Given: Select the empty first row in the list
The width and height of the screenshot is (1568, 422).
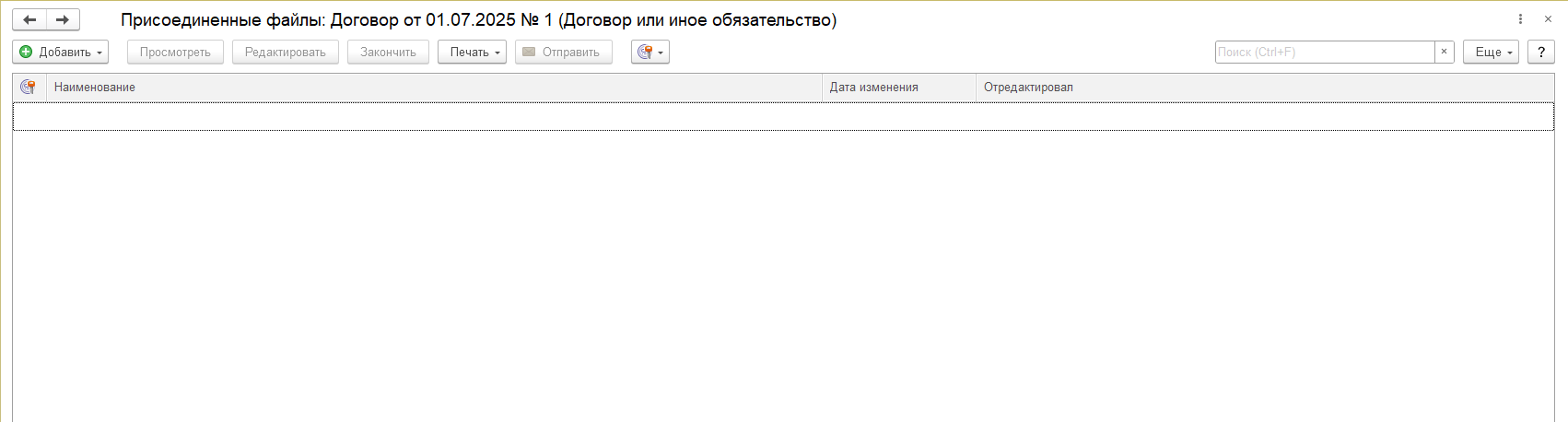Looking at the screenshot, I should (783, 116).
